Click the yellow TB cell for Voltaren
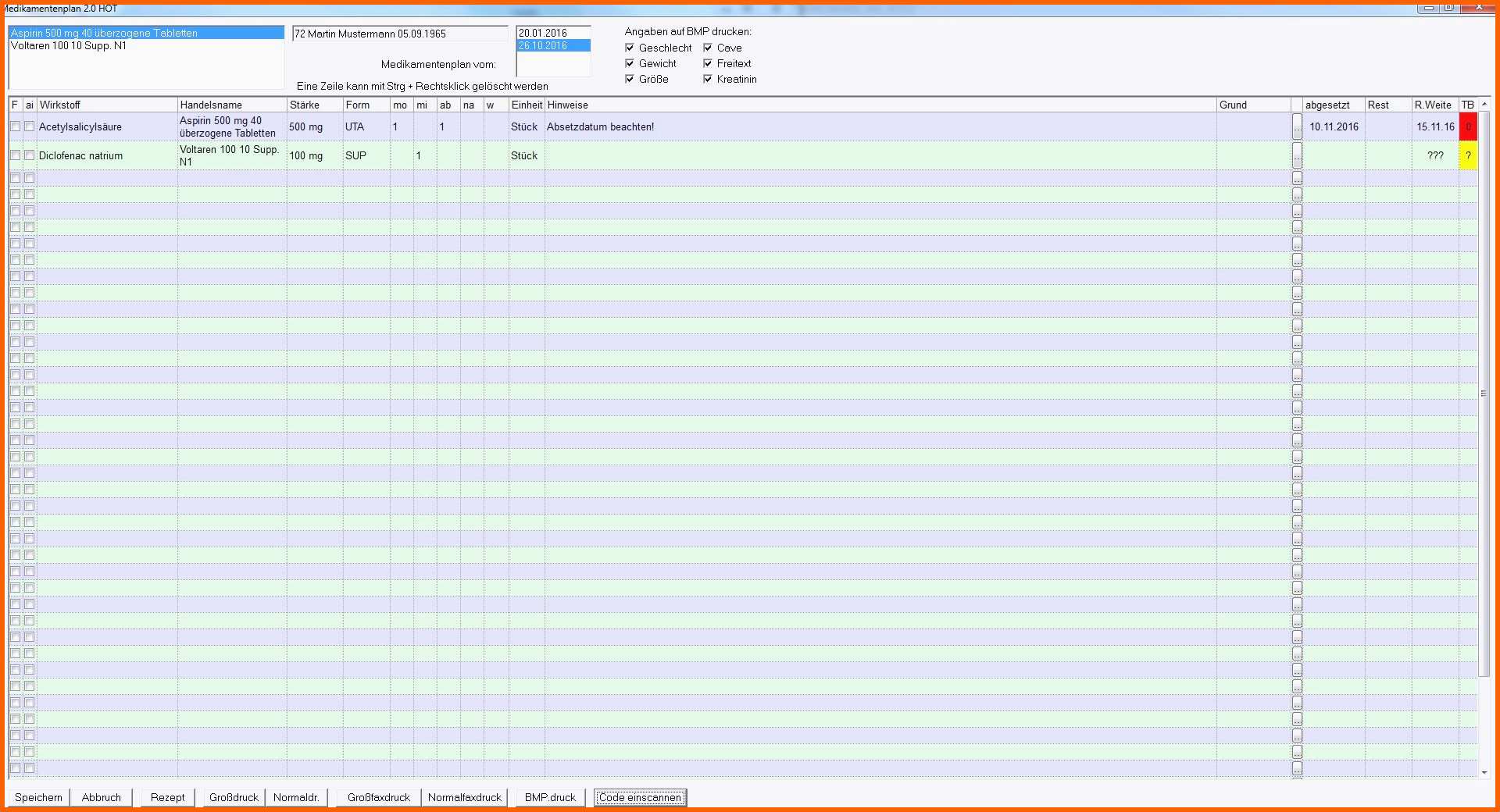This screenshot has width=1500, height=812. 1468,155
